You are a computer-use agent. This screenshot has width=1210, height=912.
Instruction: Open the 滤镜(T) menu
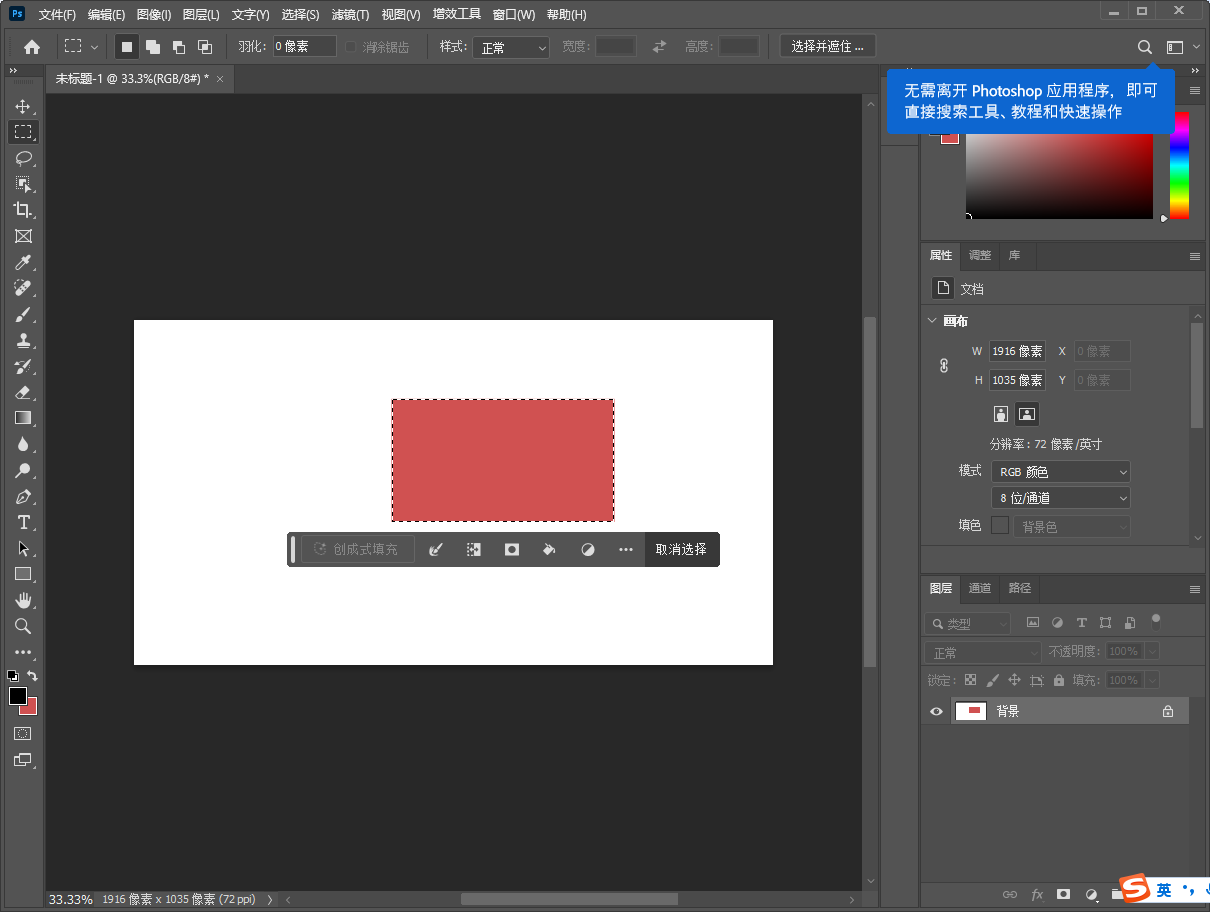tap(350, 15)
